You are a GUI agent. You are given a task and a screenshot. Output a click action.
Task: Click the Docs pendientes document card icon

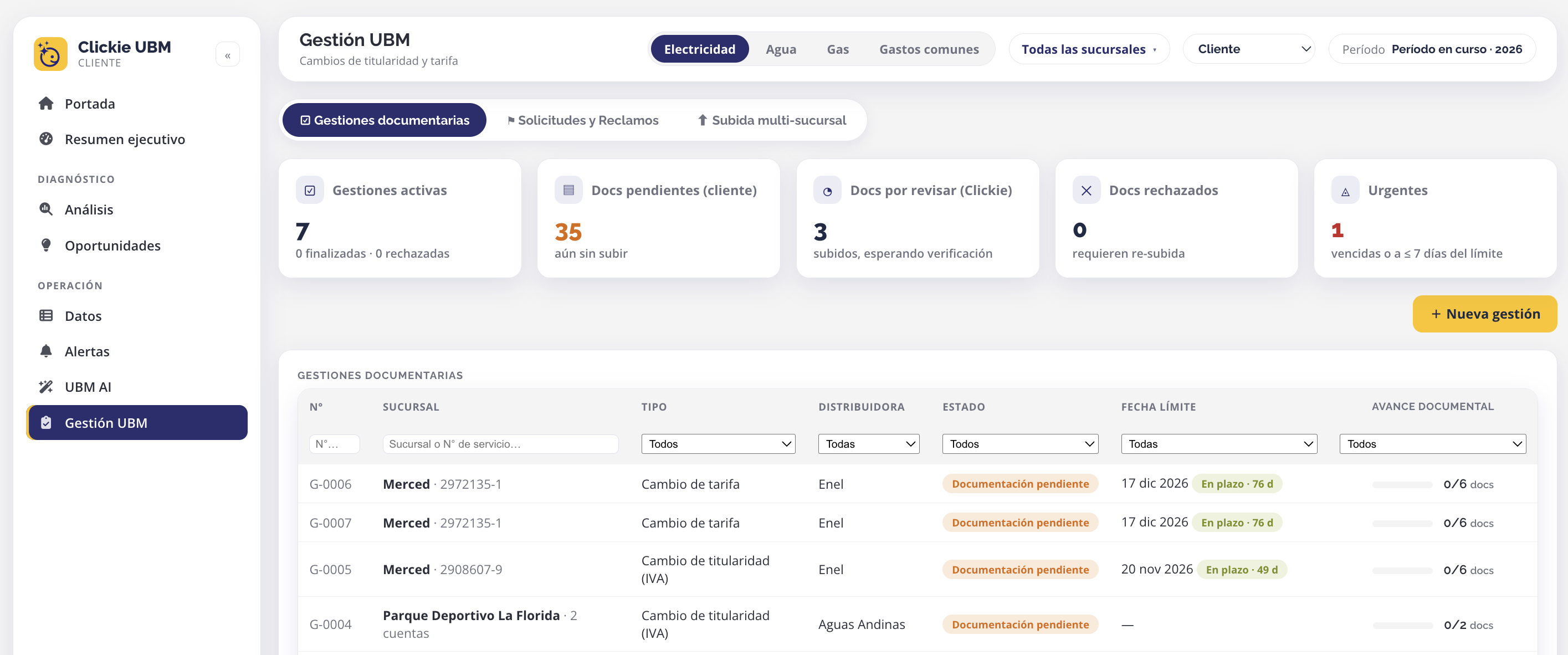coord(568,191)
